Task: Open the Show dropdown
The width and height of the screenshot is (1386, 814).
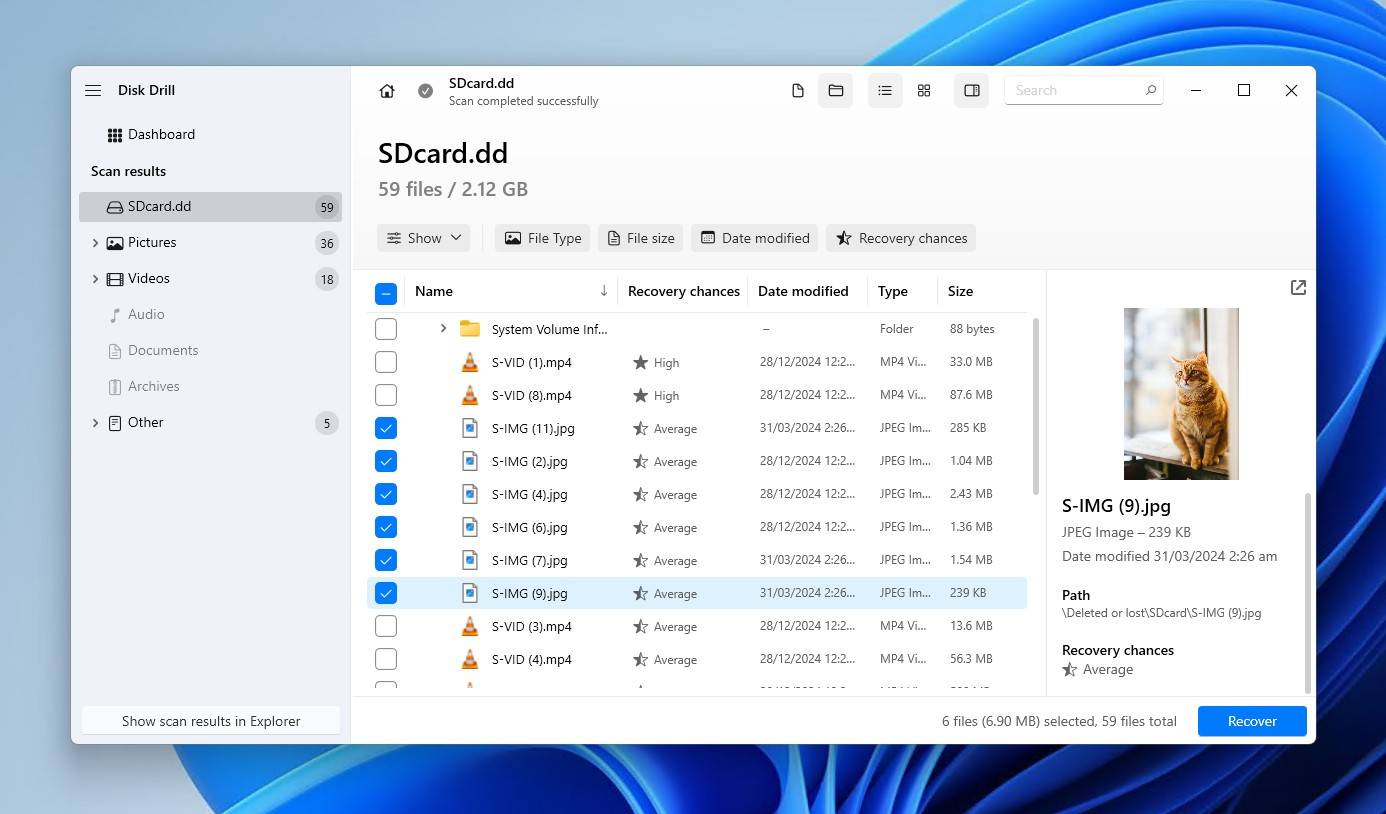Action: click(424, 238)
